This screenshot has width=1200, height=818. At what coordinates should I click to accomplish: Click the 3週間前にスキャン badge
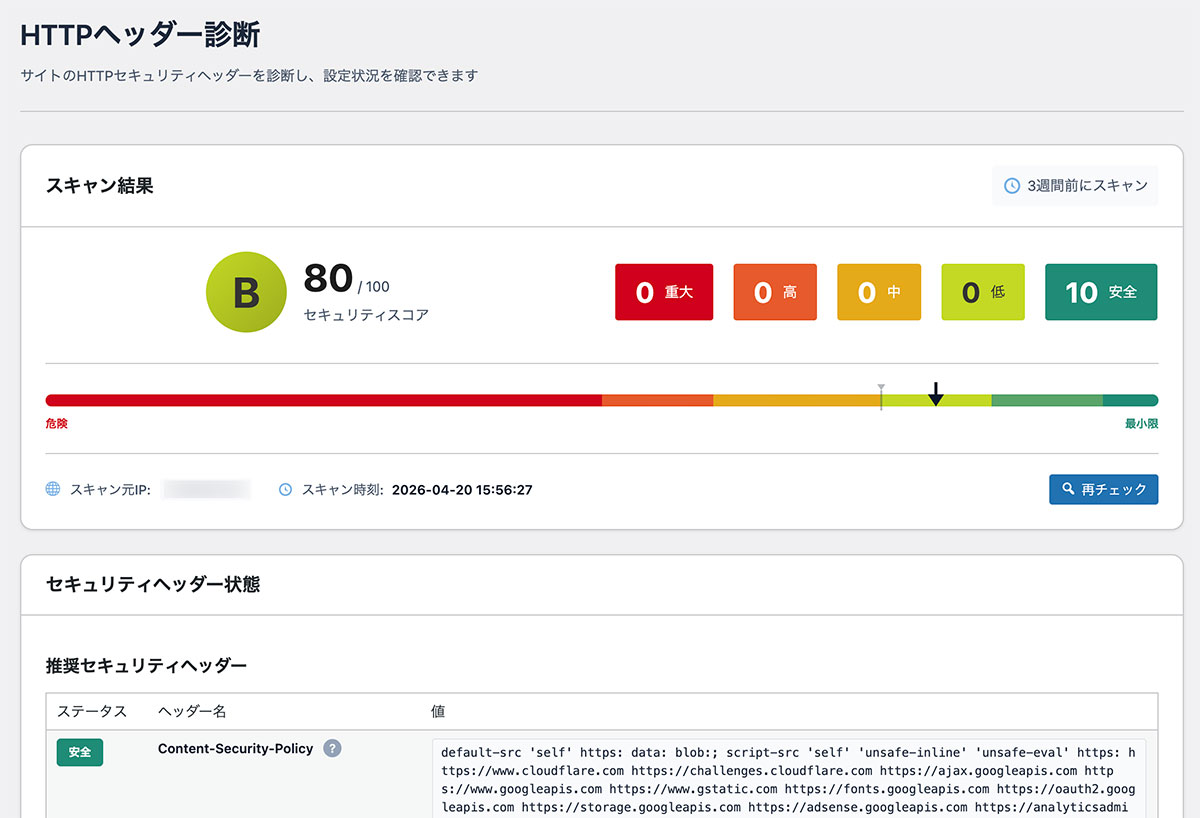tap(1075, 185)
